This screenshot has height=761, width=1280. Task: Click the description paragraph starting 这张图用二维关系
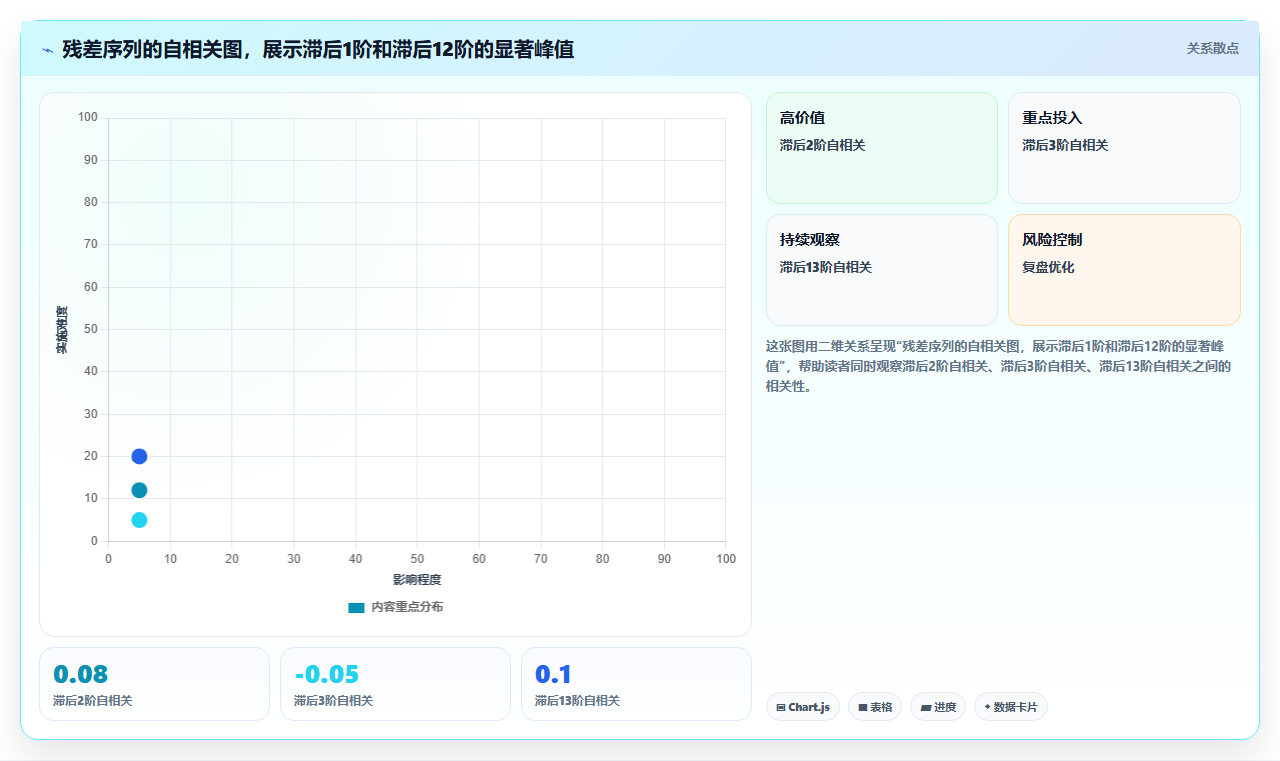pos(1000,366)
